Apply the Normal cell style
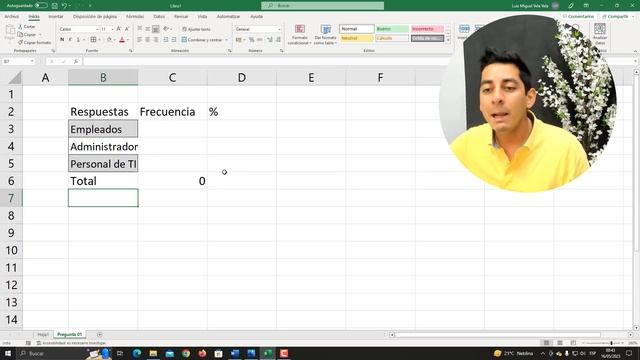The width and height of the screenshot is (640, 360). [357, 29]
